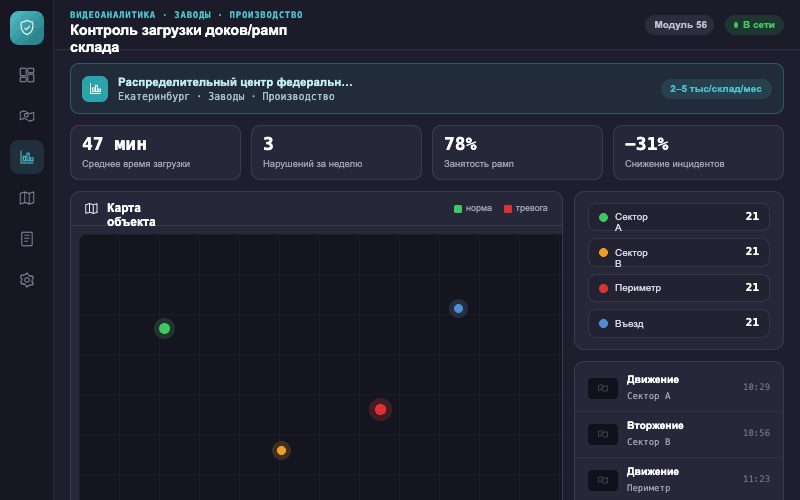Click the норма legend label
The height and width of the screenshot is (500, 800).
[x=479, y=208]
